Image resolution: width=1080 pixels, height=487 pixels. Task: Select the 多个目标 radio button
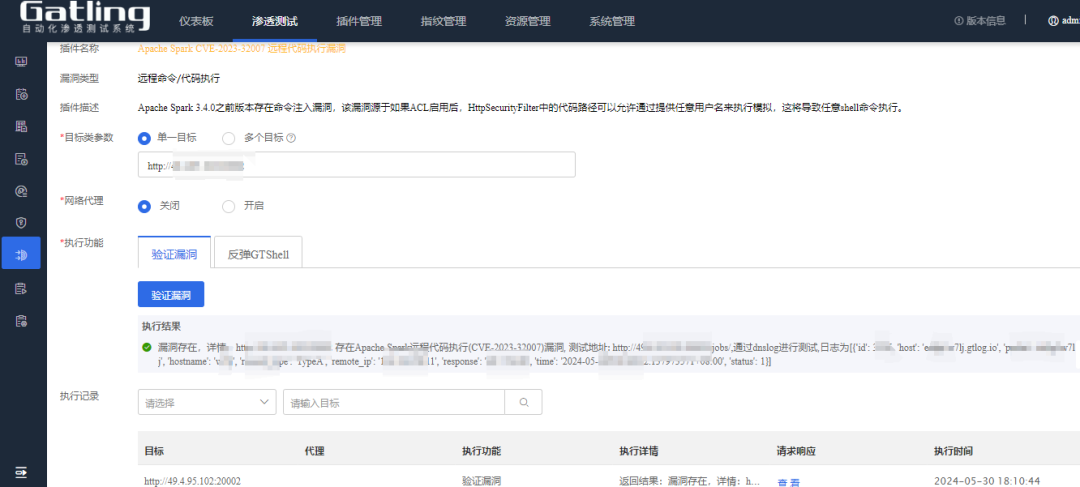228,138
